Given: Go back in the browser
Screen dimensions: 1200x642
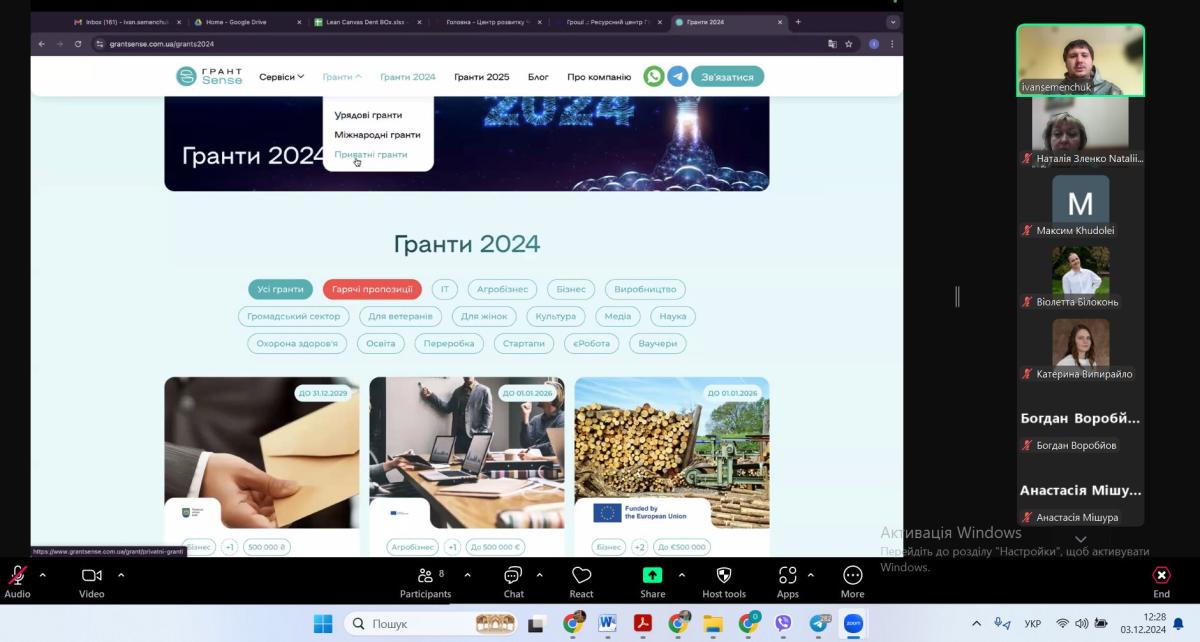Looking at the screenshot, I should (x=42, y=44).
